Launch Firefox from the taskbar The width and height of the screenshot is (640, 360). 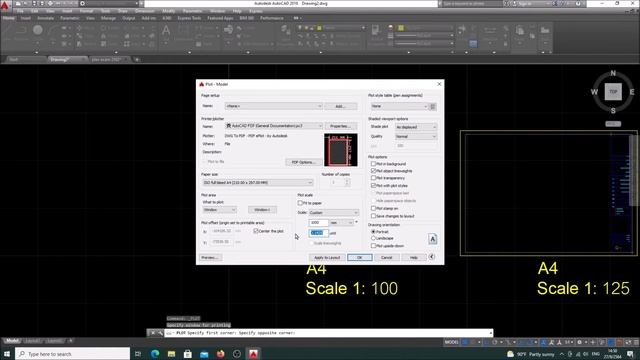click(x=220, y=353)
